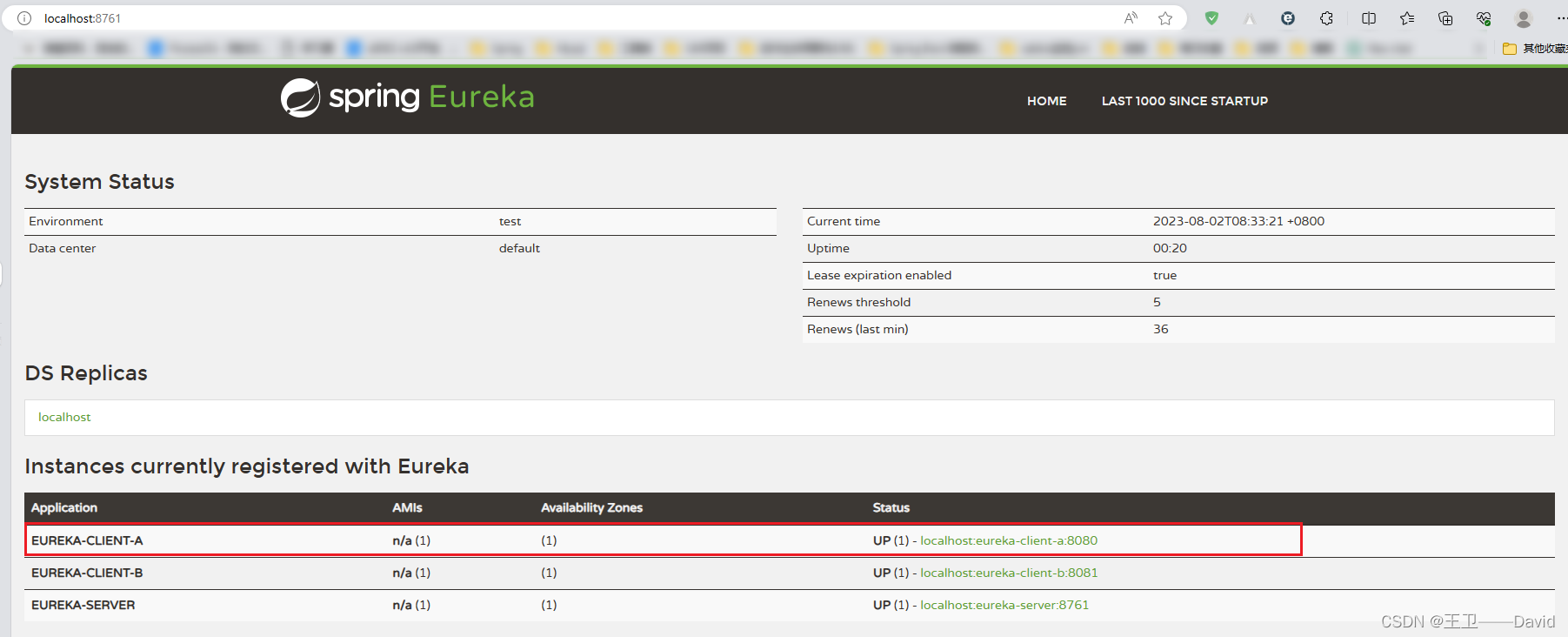Select the Environment value test

(510, 222)
